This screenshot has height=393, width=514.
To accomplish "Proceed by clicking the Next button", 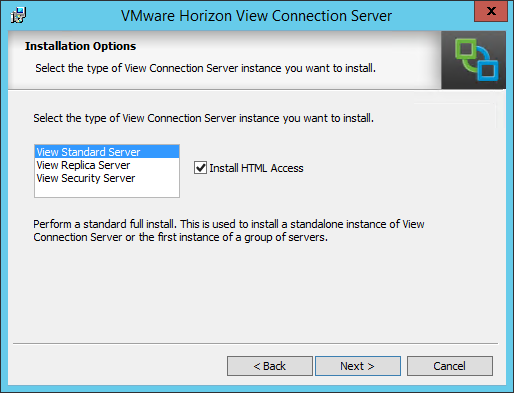I will (358, 366).
